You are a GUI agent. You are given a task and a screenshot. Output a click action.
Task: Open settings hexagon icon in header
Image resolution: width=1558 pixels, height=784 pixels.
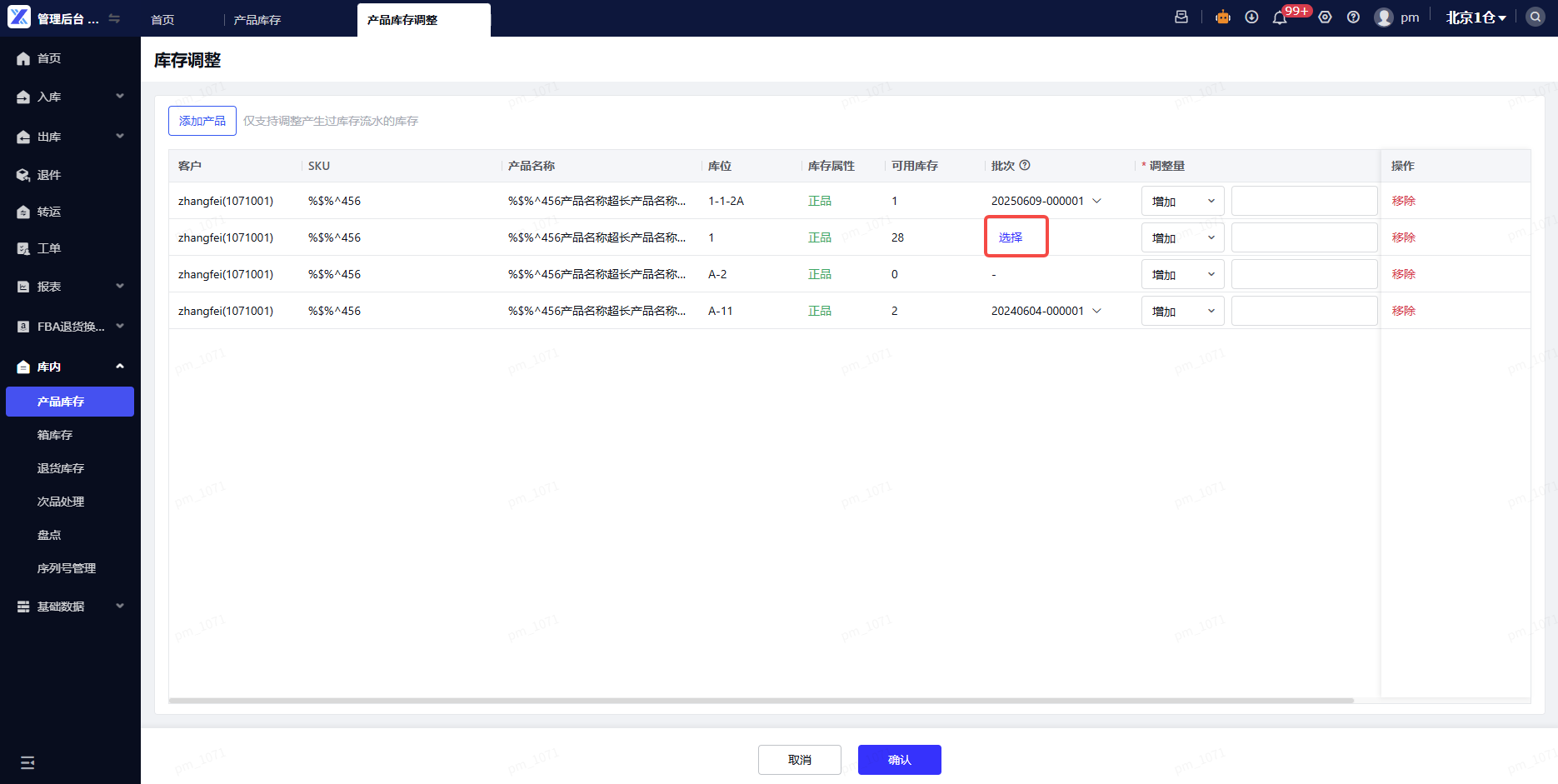click(1325, 17)
